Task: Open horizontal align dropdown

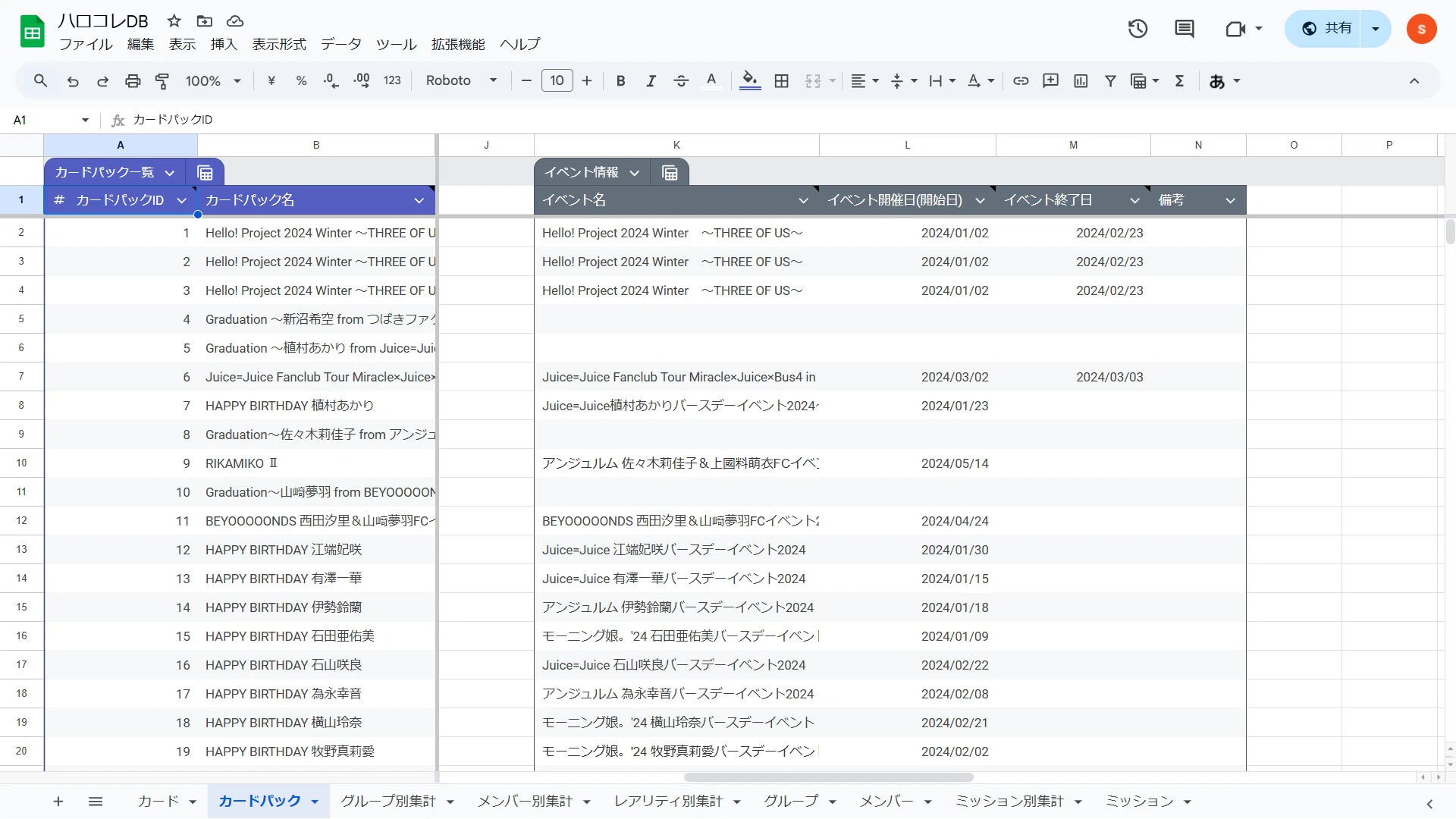Action: (864, 80)
